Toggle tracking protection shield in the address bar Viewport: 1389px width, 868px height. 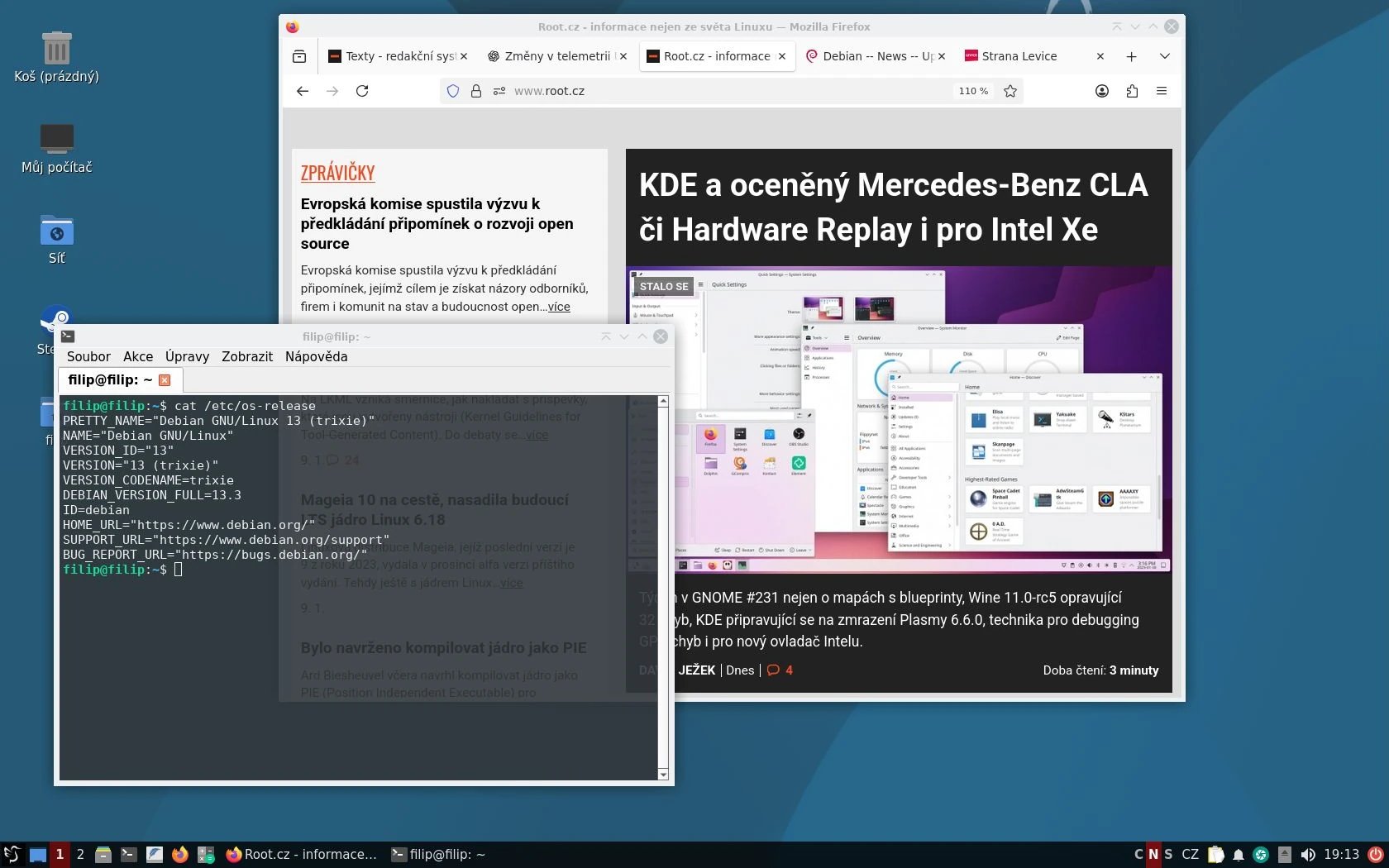(x=452, y=91)
